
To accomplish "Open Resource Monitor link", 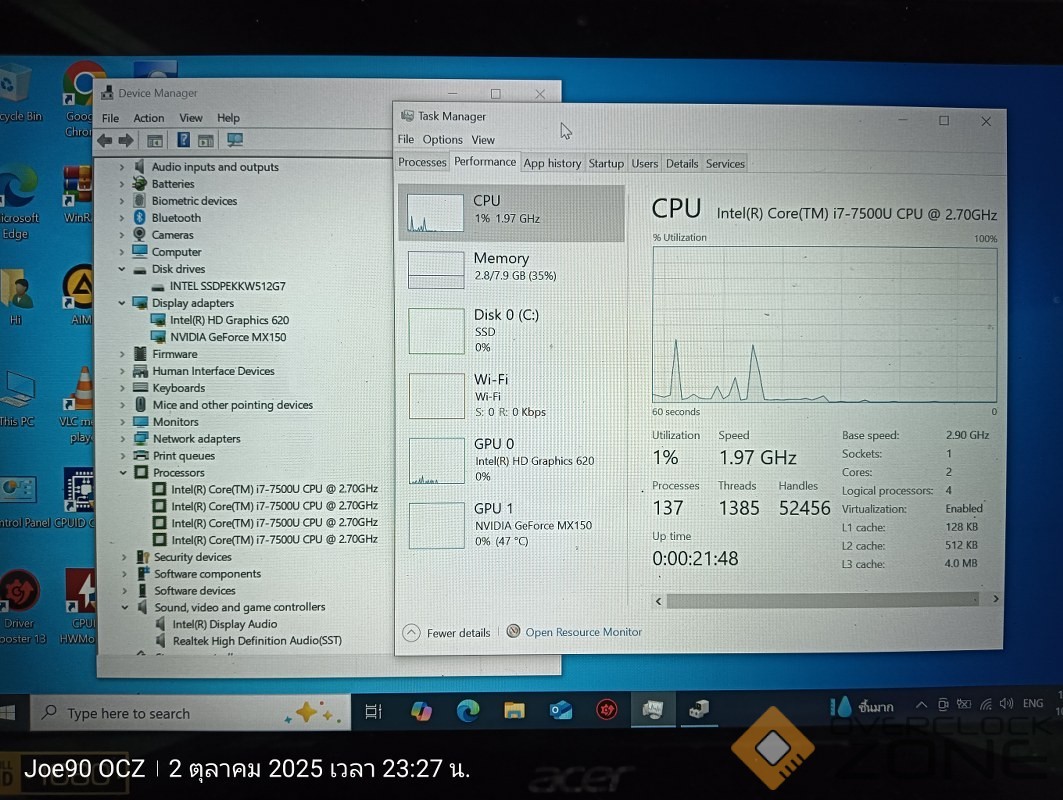I will 583,632.
